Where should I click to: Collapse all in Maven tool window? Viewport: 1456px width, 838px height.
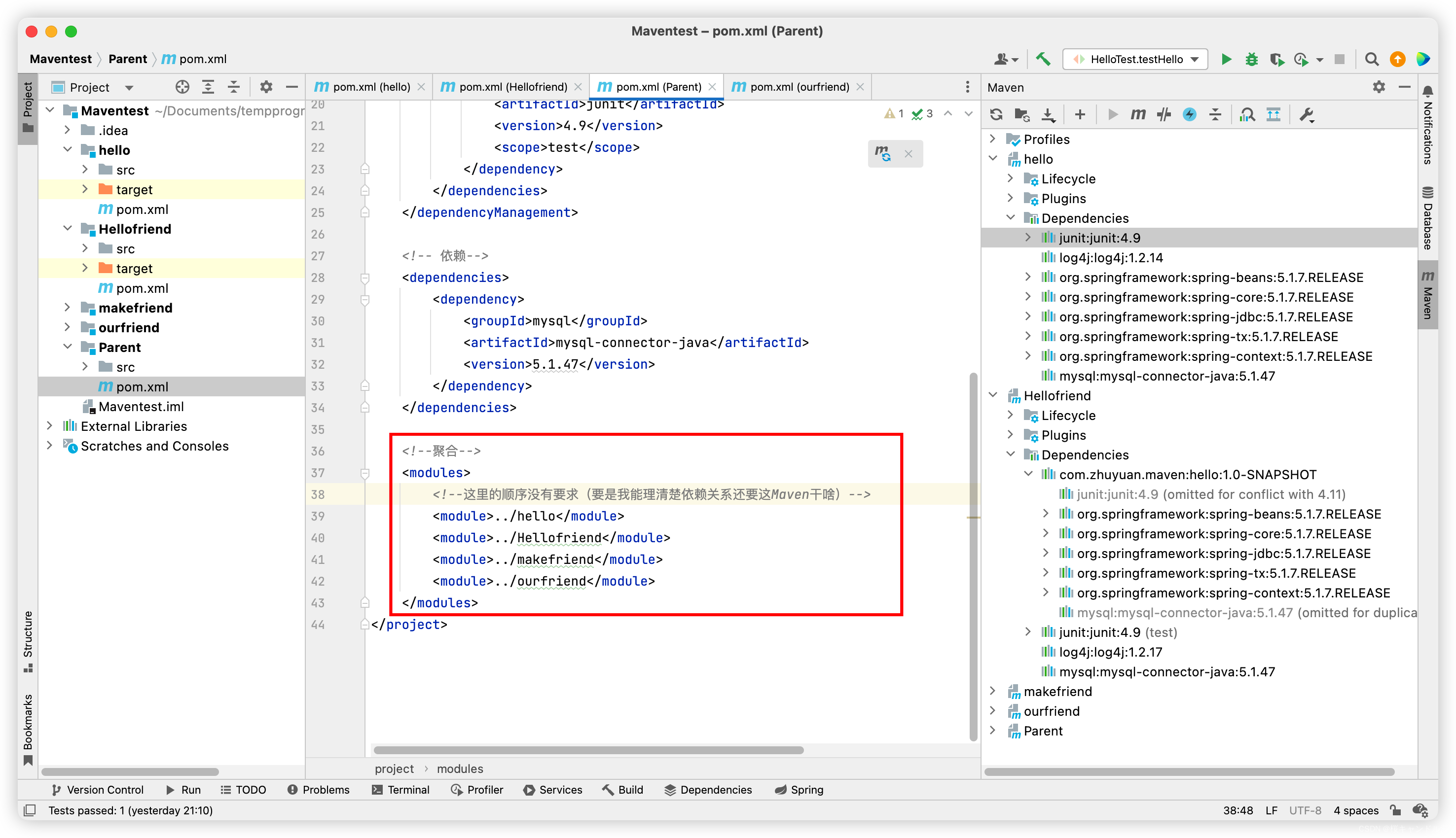[1215, 114]
